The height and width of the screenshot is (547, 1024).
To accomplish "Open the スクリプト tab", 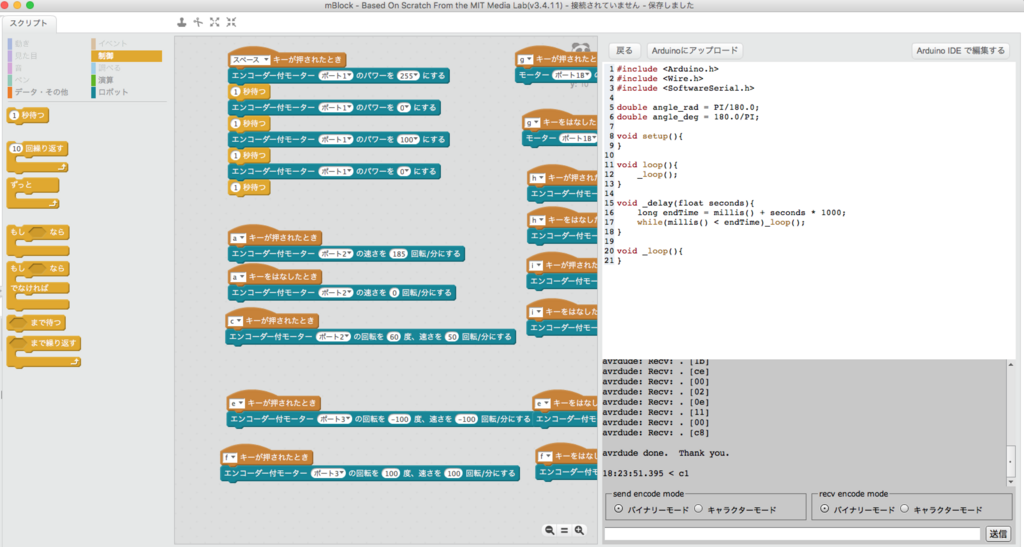I will click(x=29, y=23).
